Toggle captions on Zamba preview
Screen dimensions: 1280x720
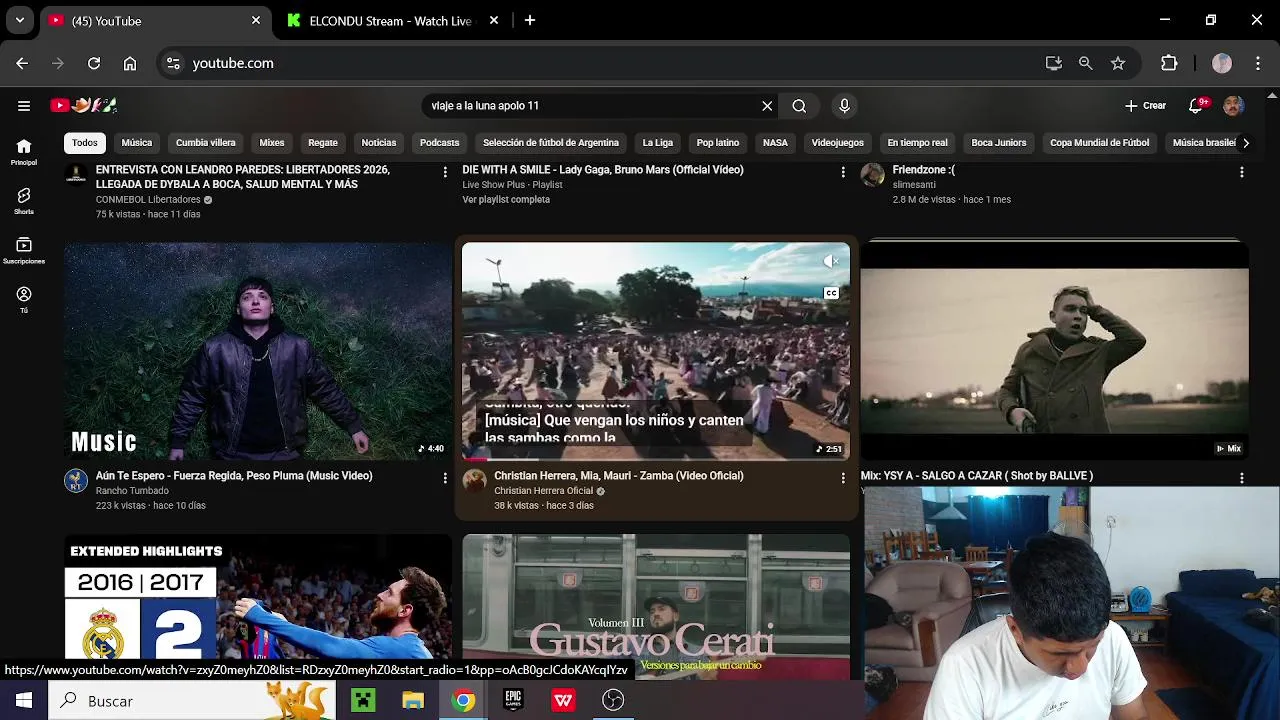831,293
